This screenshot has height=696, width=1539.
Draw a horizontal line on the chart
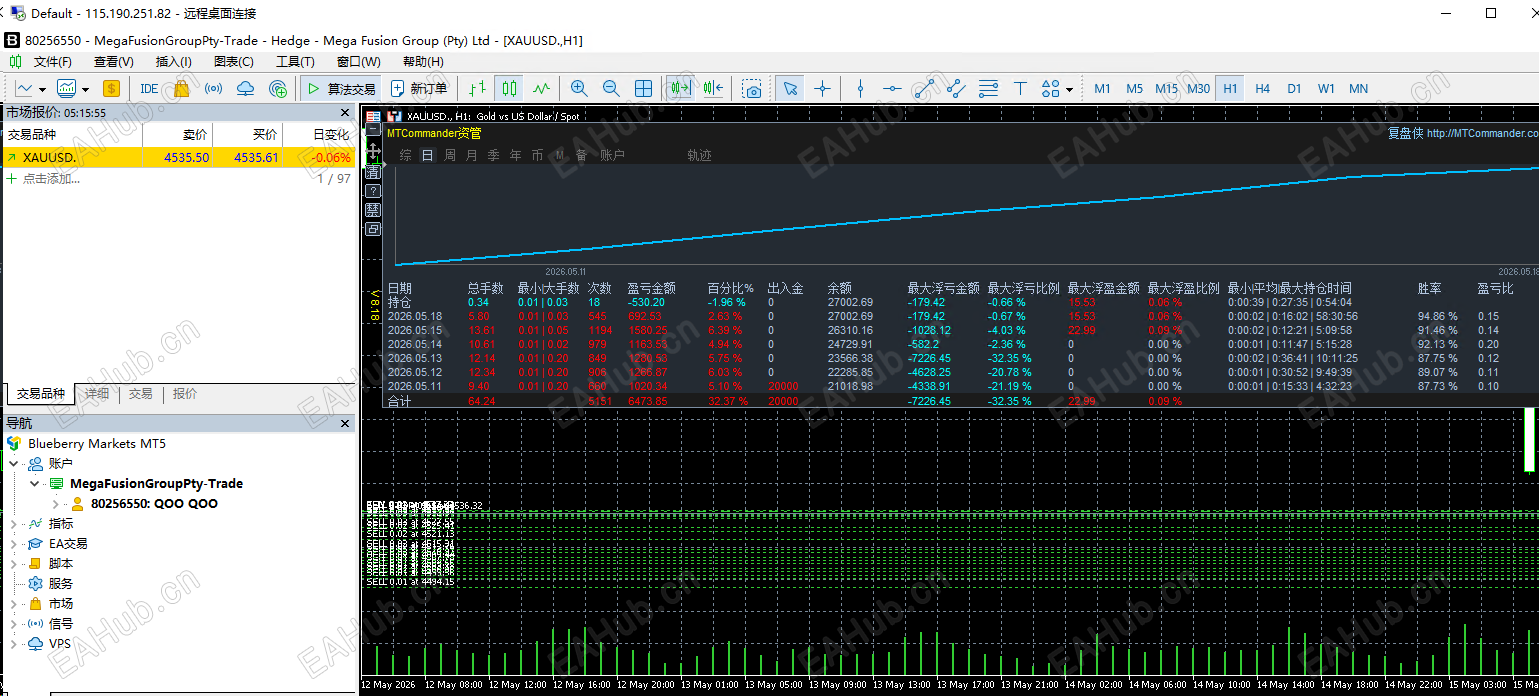pos(893,88)
